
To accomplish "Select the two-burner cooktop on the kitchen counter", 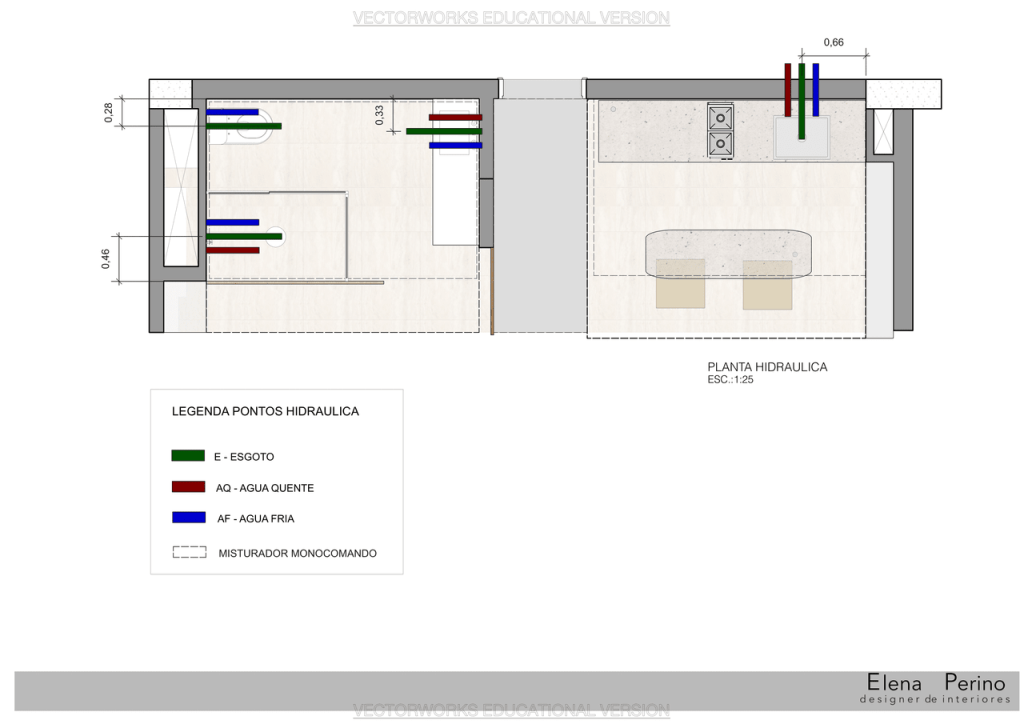I will tap(719, 131).
